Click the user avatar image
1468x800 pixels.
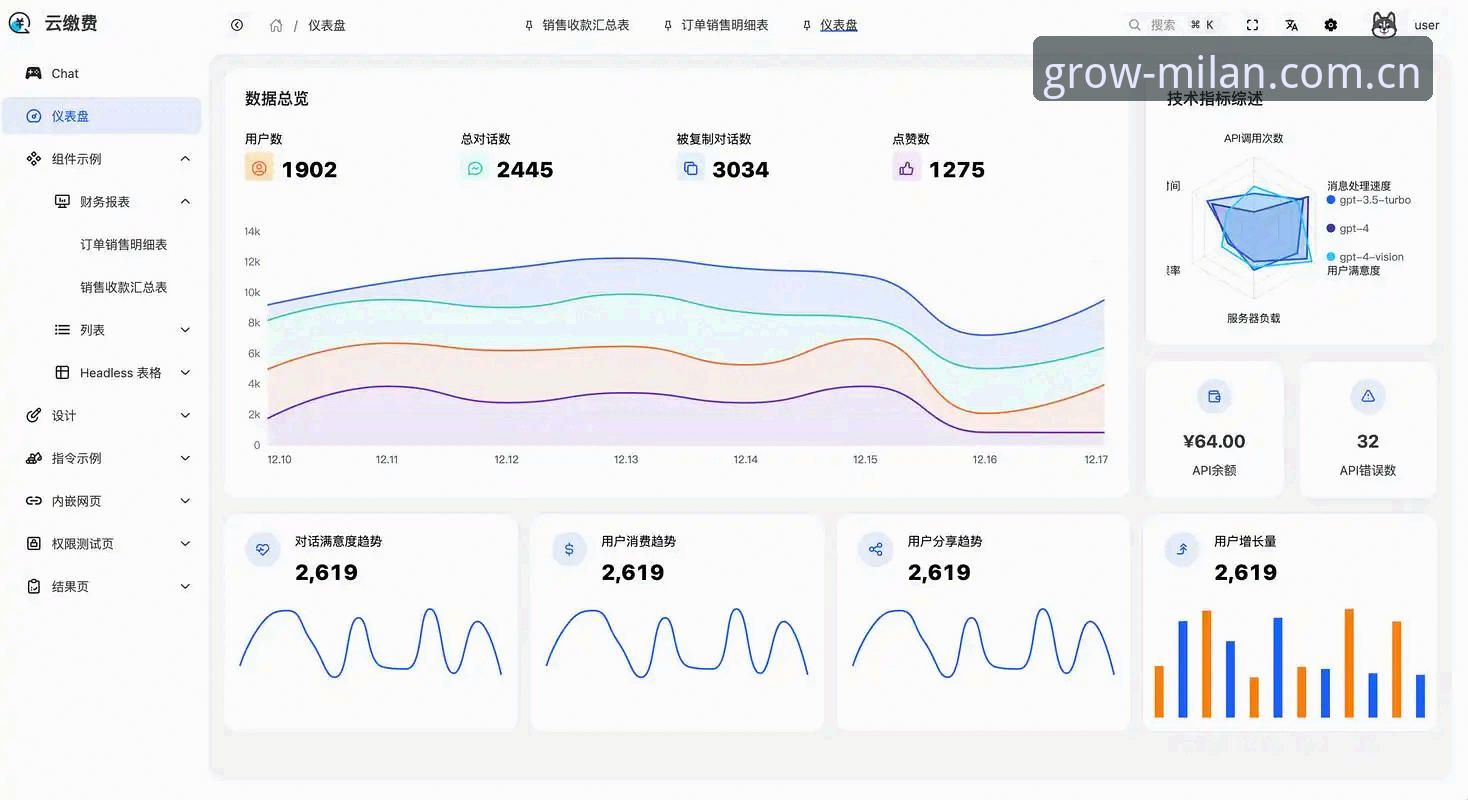pos(1384,25)
